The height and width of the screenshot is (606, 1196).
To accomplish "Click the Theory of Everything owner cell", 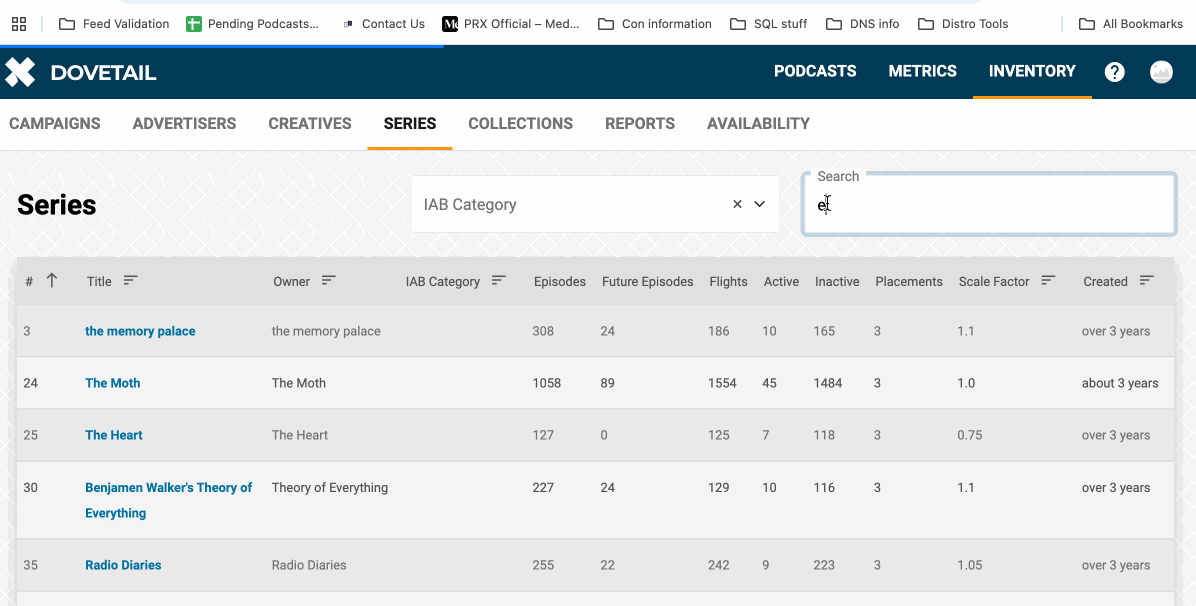I will (x=330, y=488).
